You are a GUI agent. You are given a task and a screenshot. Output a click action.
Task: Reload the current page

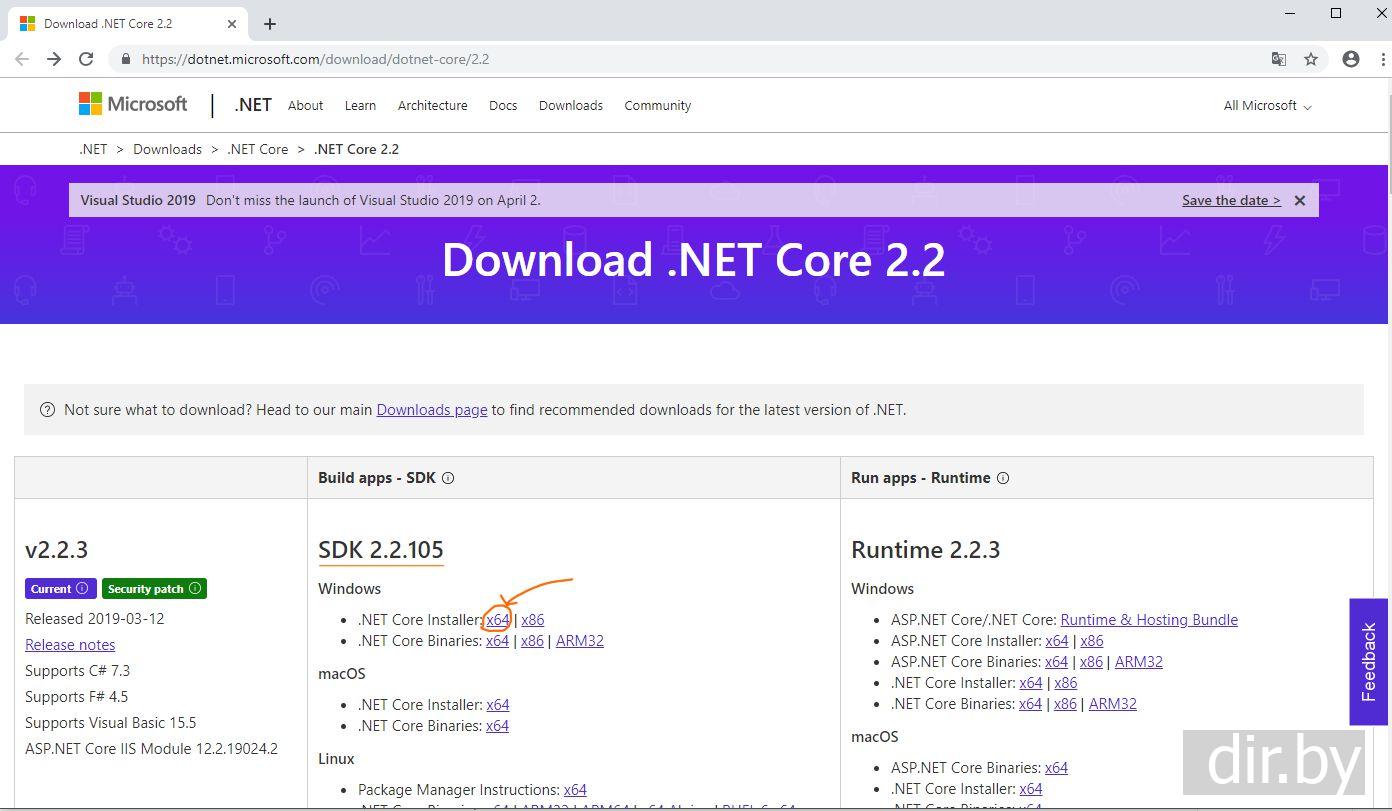coord(86,59)
